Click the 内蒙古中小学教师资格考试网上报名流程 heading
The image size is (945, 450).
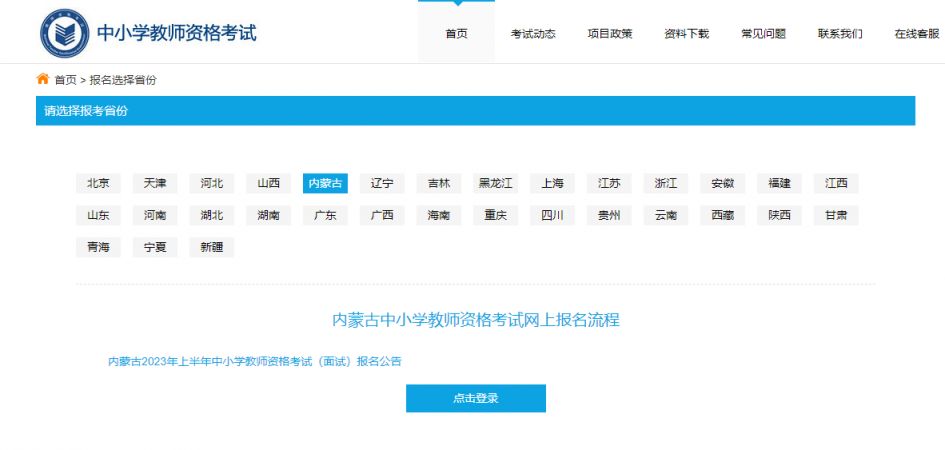pyautogui.click(x=476, y=319)
